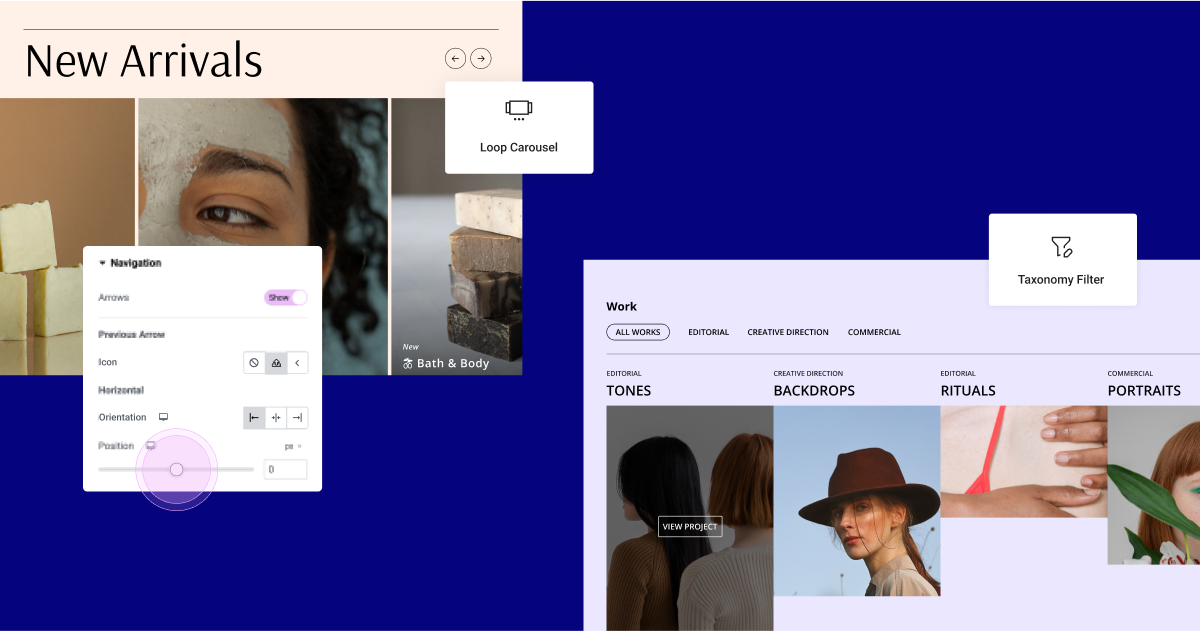The image size is (1200, 631).
Task: Click the Orientation responsive device icon
Action: click(x=163, y=417)
